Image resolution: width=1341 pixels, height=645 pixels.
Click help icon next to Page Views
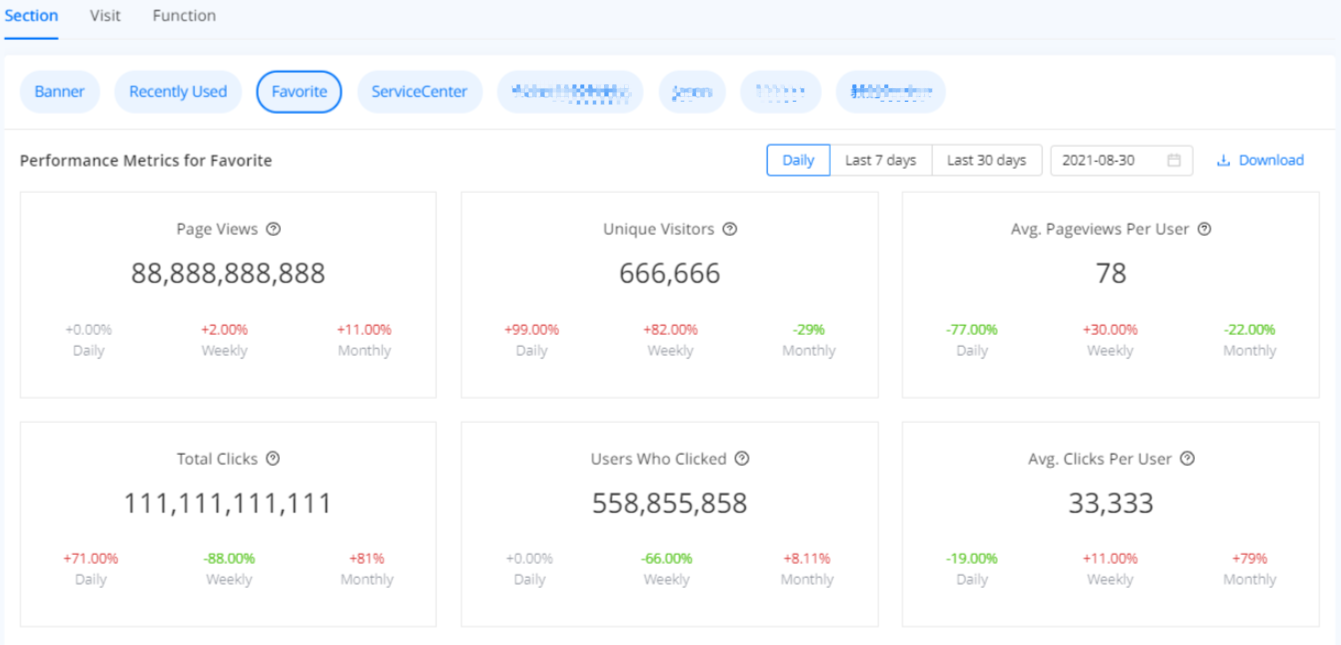point(273,229)
